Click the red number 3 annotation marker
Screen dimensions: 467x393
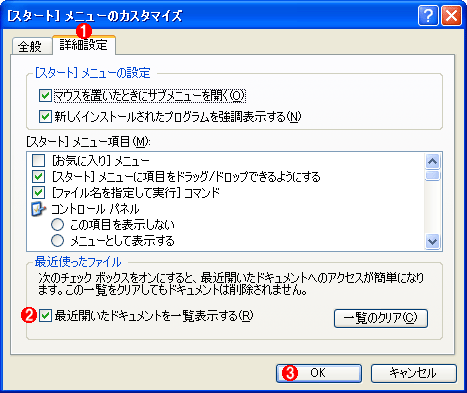290,373
